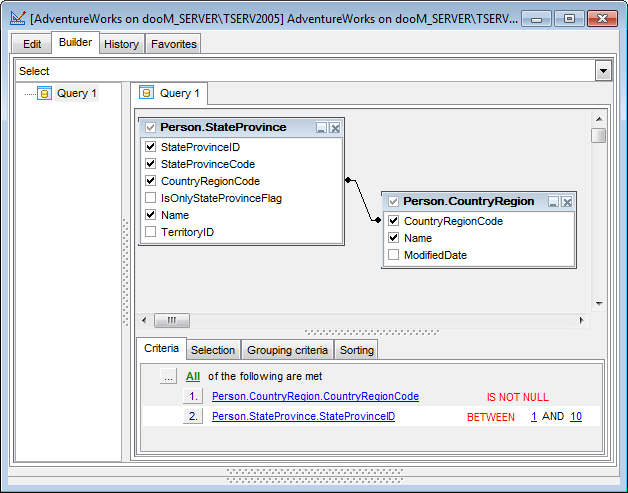
Task: Click the Query 1 icon in left tree
Action: click(x=44, y=94)
